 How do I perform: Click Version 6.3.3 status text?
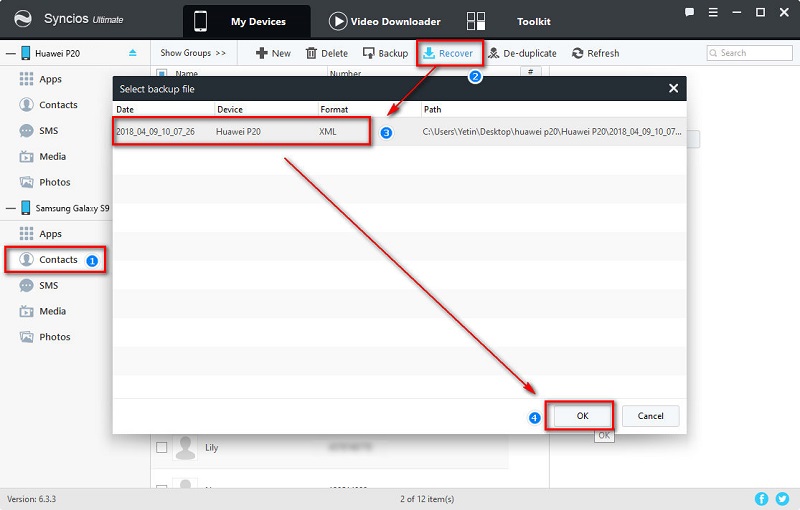(x=32, y=499)
